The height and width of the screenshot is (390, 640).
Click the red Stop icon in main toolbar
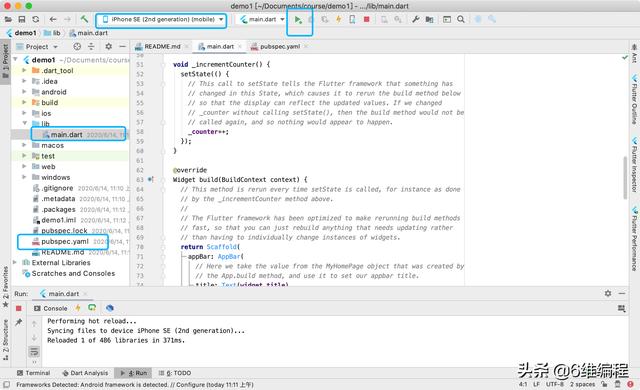[367, 19]
